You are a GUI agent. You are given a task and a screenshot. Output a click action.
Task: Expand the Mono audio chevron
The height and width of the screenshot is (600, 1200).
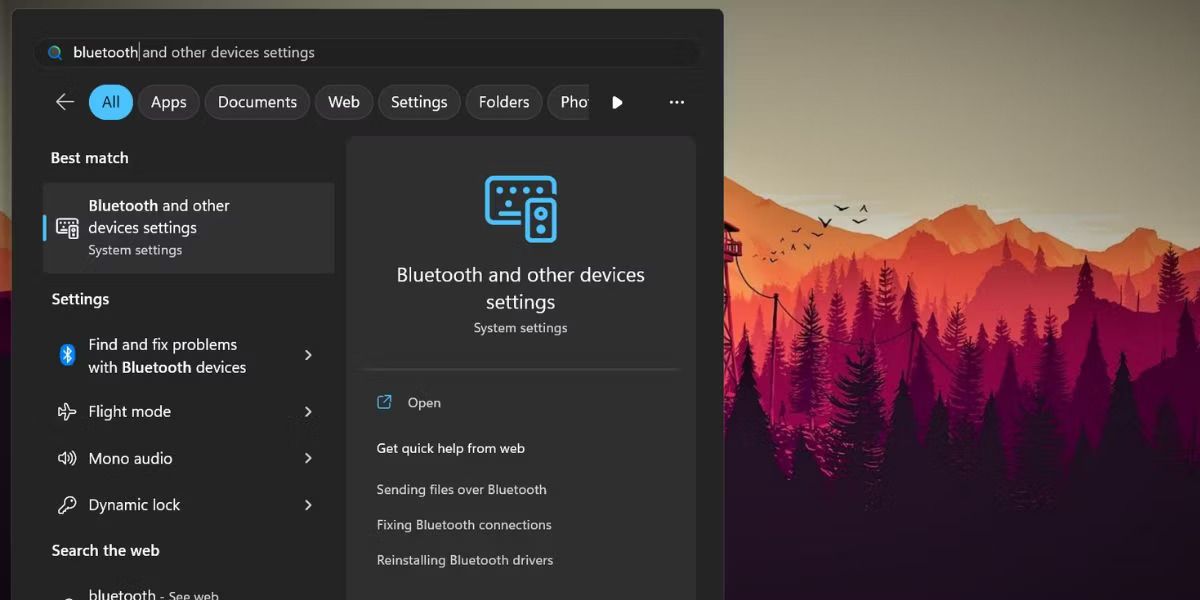(x=308, y=458)
